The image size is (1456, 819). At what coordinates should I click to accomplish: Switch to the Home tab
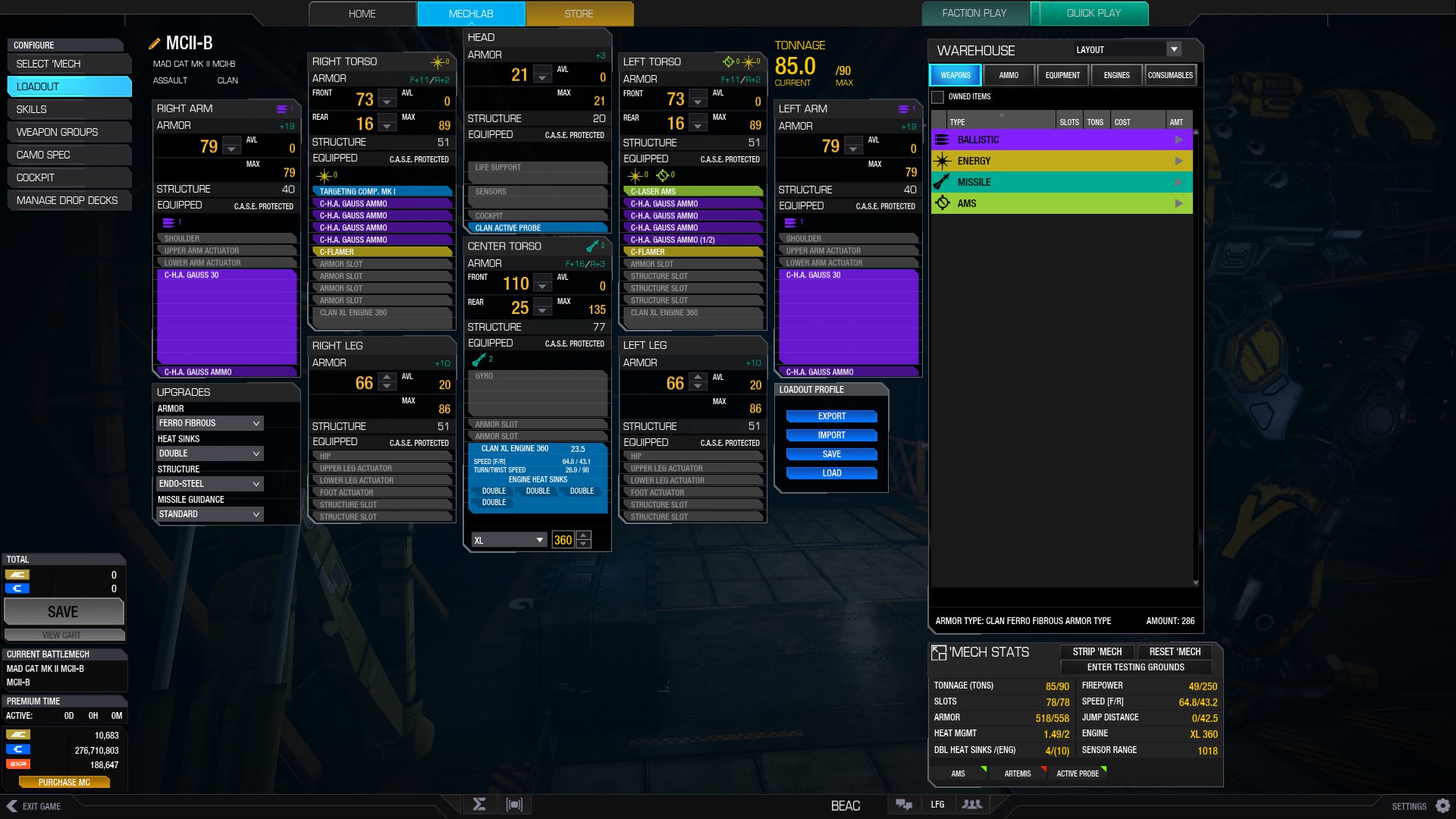coord(362,14)
